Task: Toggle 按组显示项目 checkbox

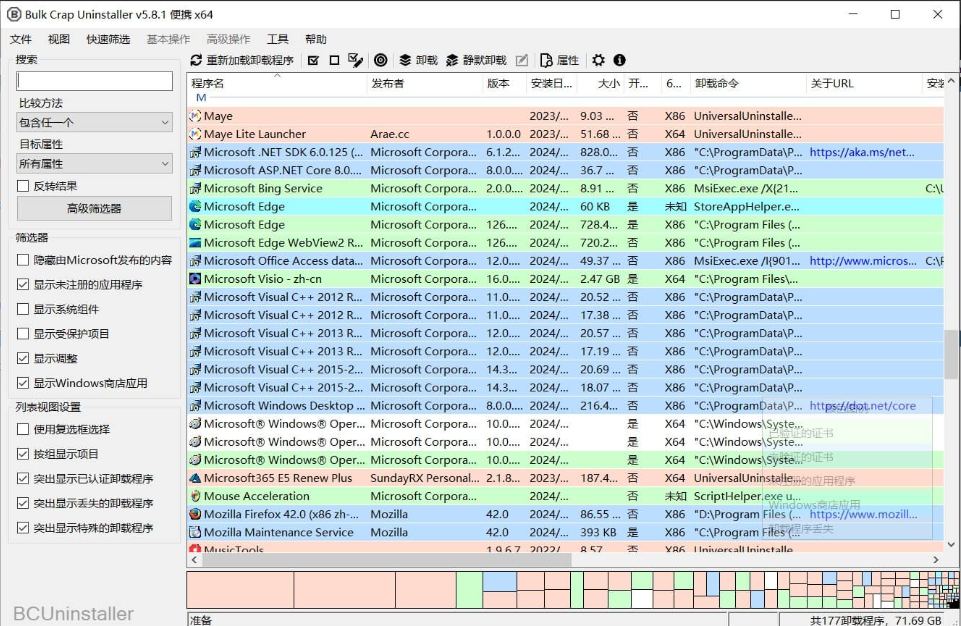Action: [x=23, y=454]
